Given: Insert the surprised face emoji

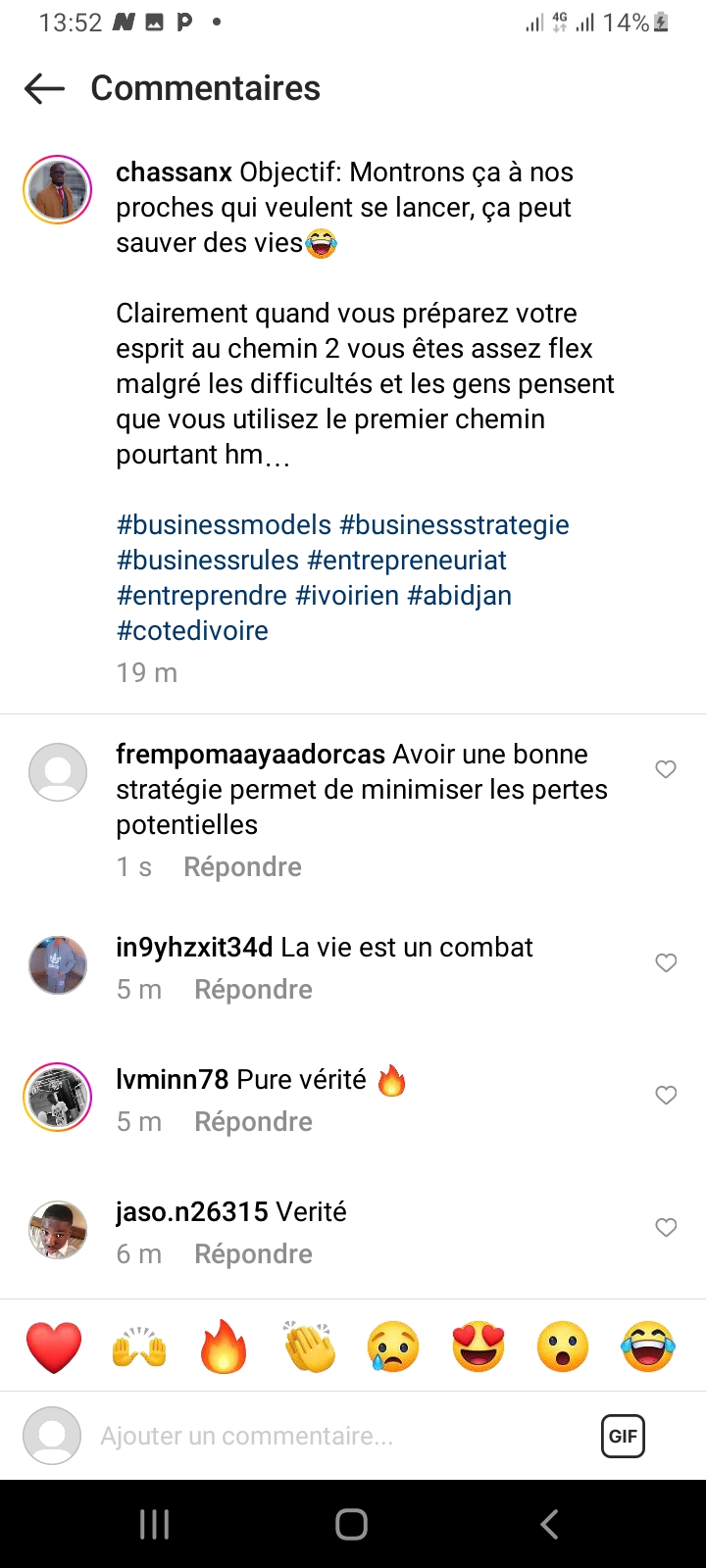Looking at the screenshot, I should 563,1347.
